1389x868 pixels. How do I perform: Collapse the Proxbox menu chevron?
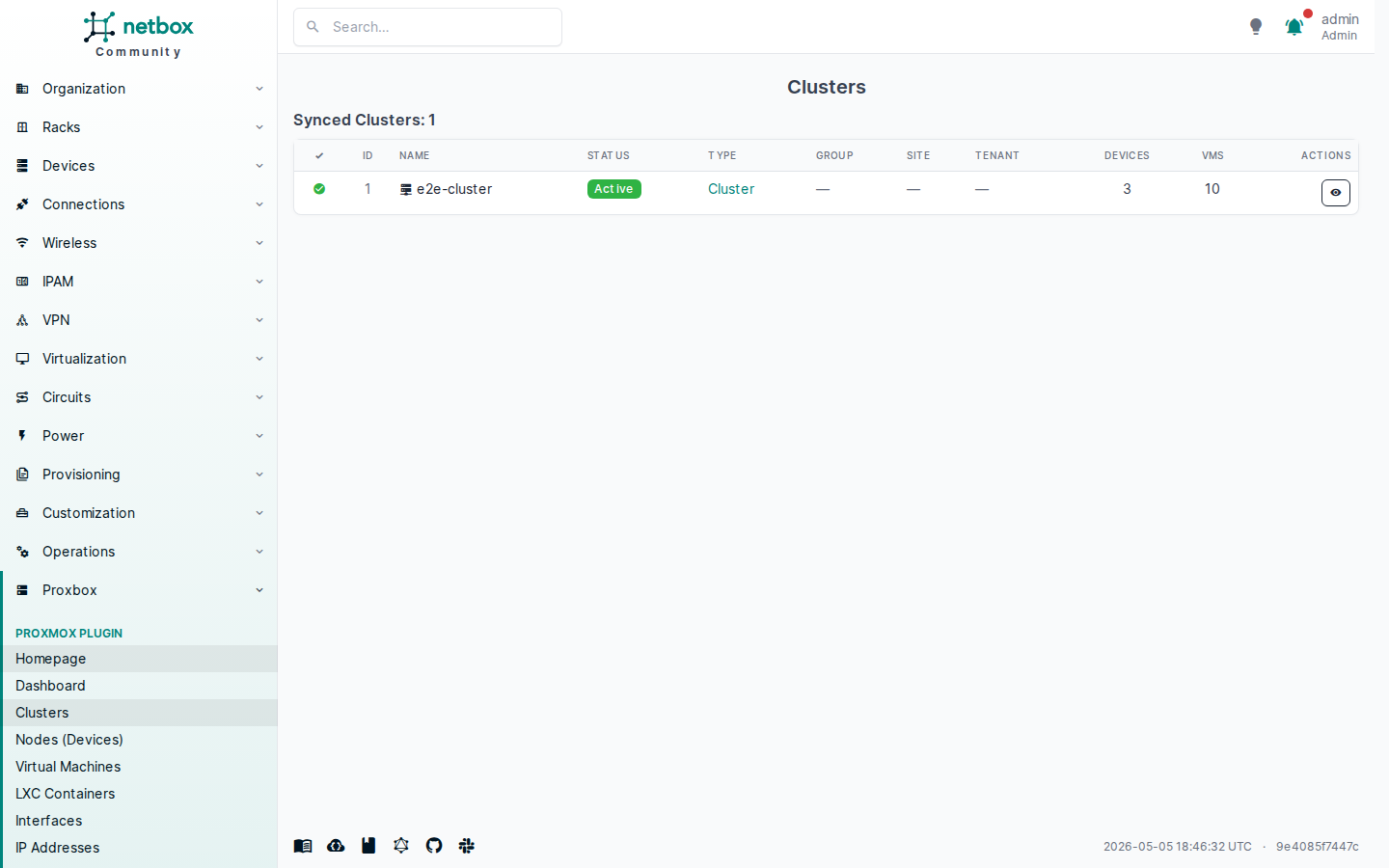[259, 590]
